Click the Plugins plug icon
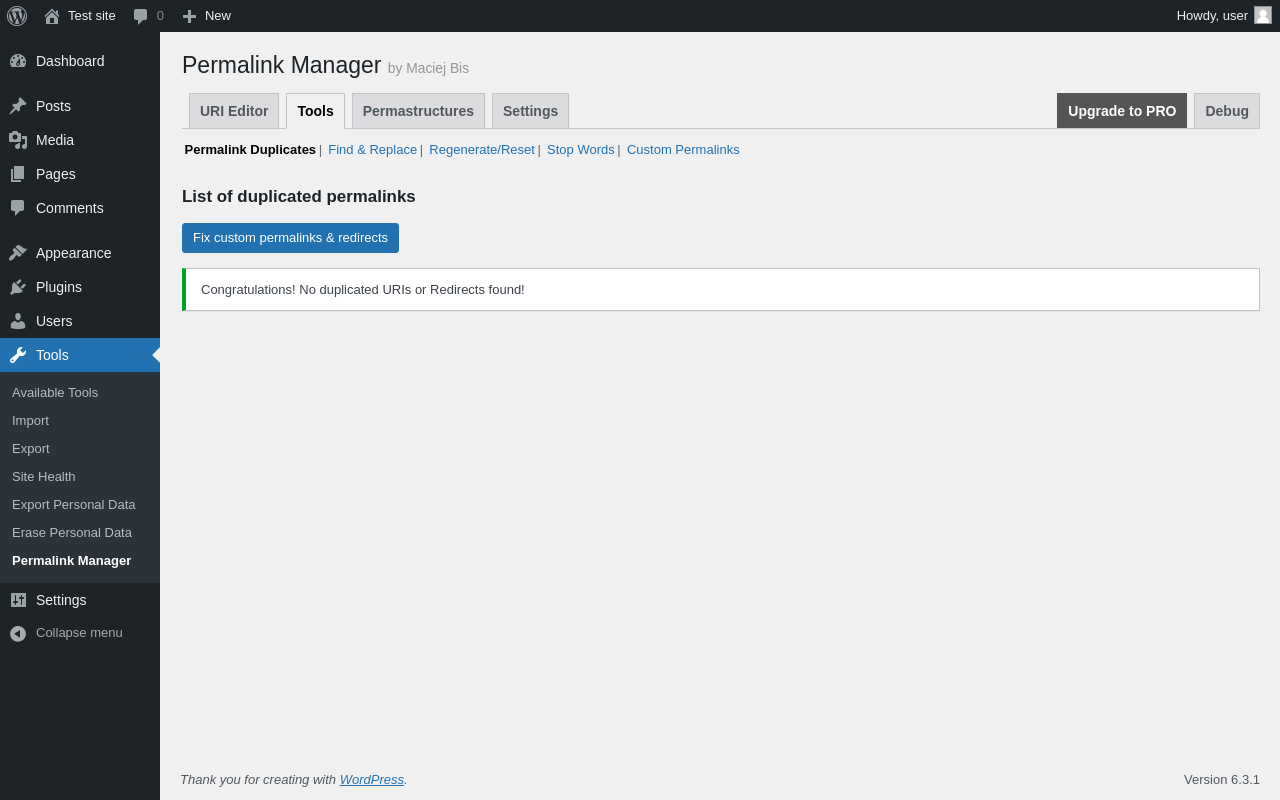The width and height of the screenshot is (1280, 800). (18, 287)
